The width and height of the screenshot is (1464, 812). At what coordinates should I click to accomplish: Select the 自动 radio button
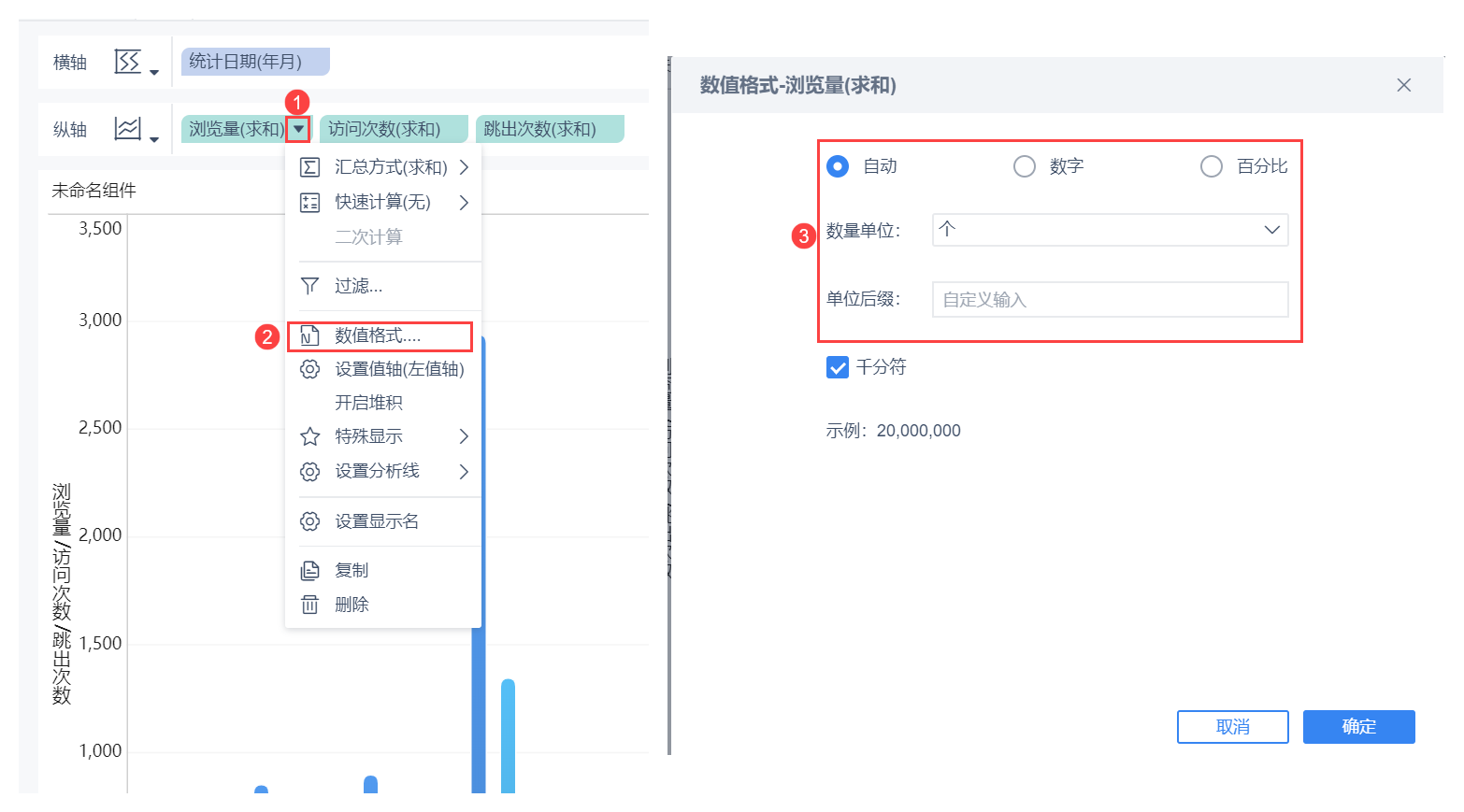point(838,166)
